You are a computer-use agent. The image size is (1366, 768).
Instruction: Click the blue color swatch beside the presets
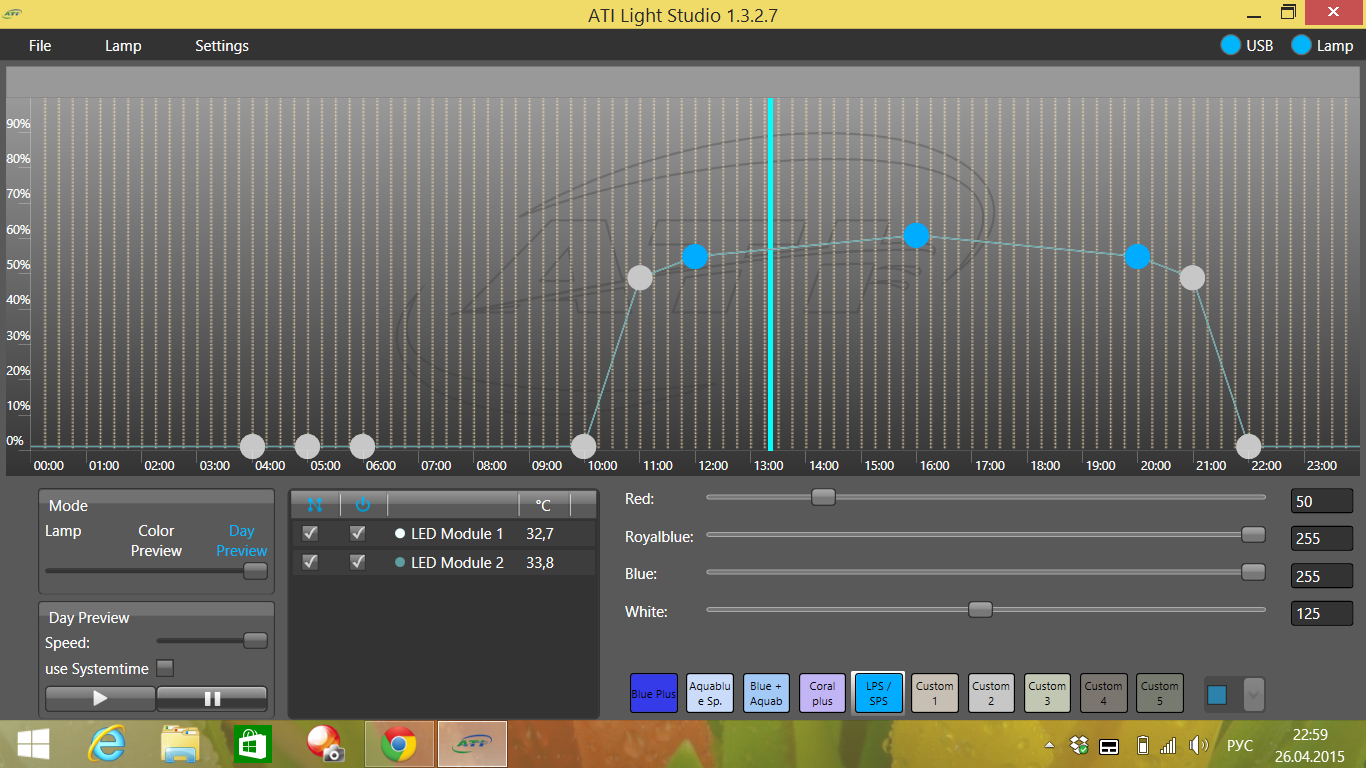click(x=1217, y=694)
